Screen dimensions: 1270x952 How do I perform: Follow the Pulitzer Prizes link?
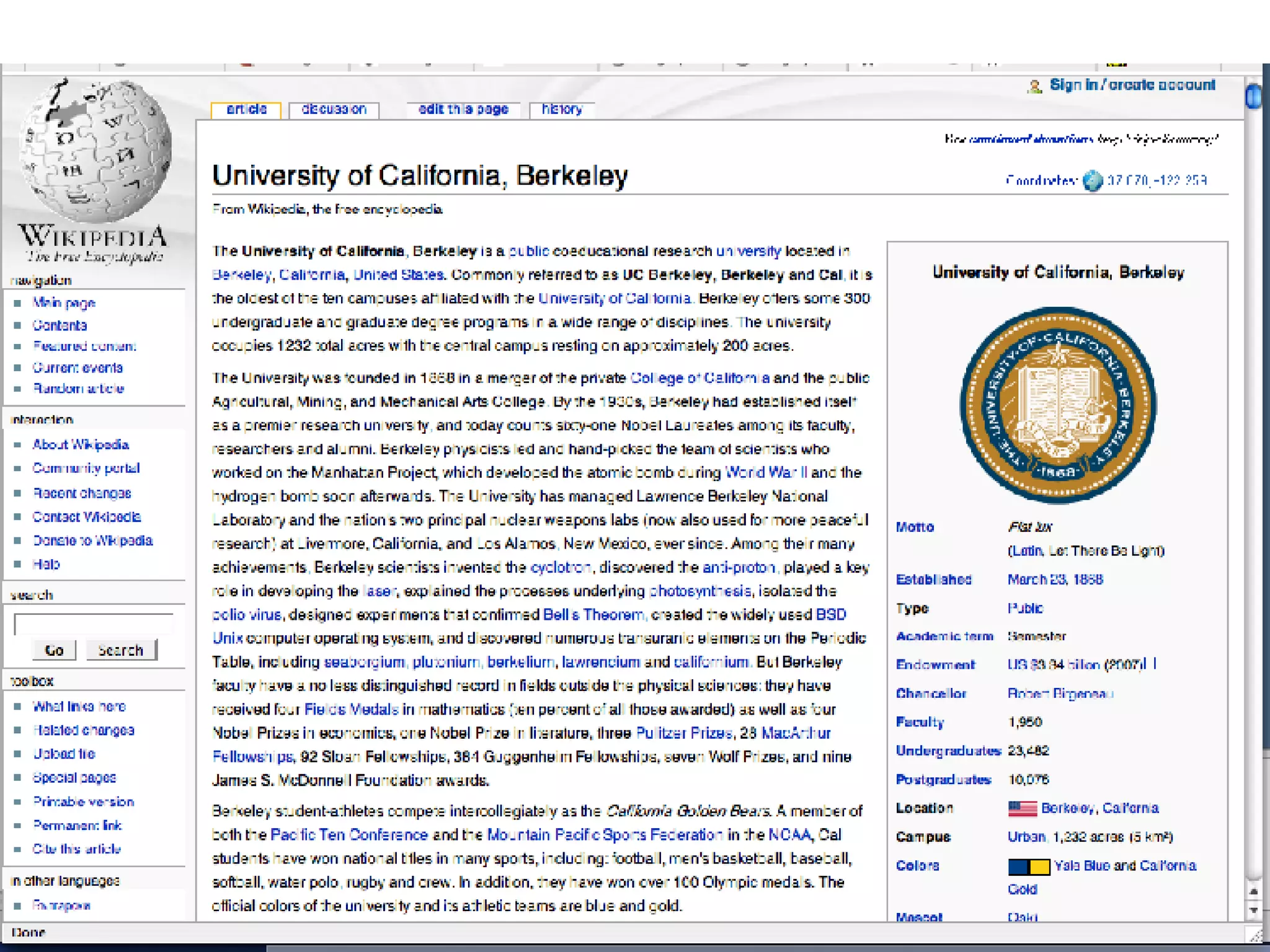(684, 734)
